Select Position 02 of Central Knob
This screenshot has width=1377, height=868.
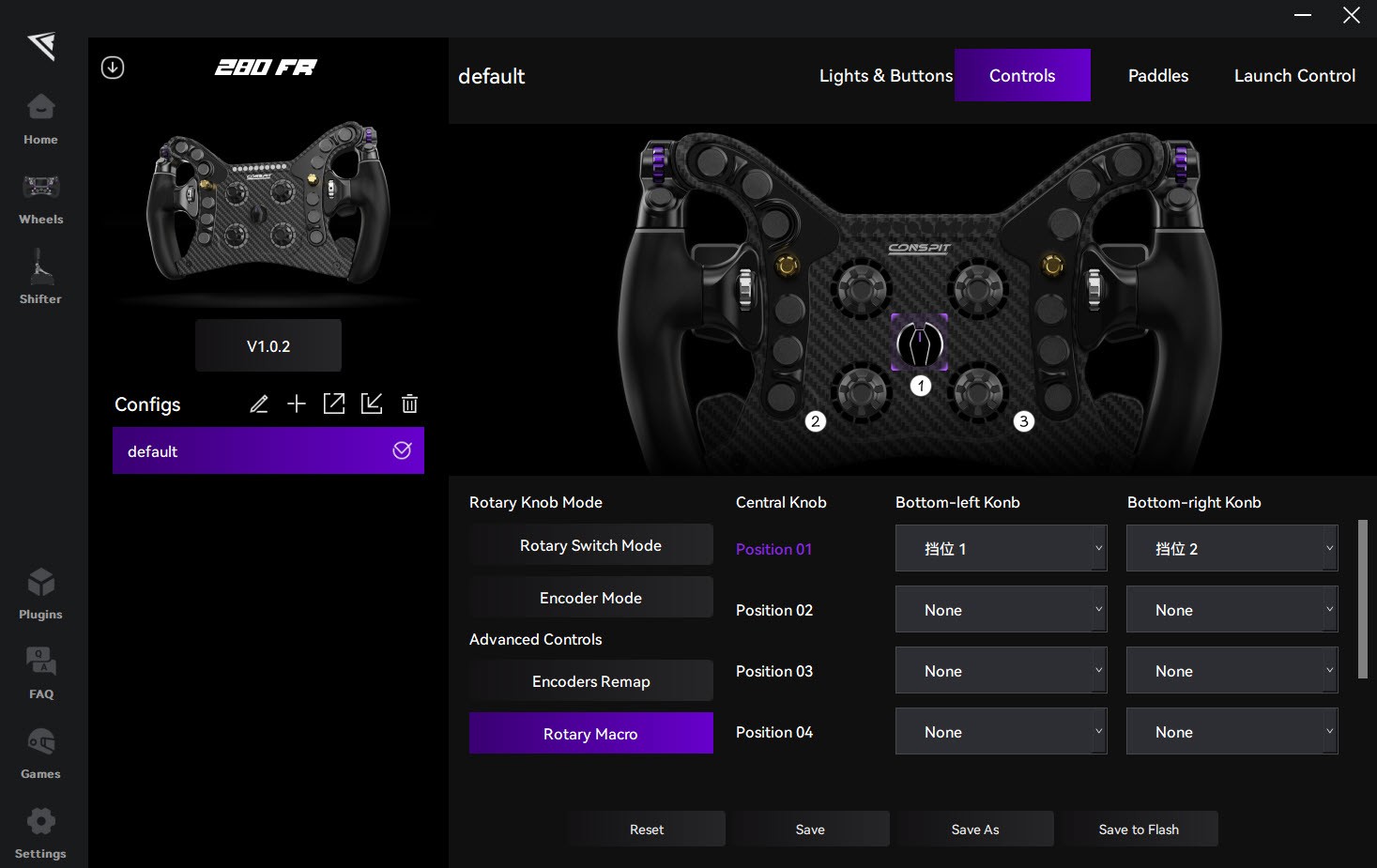774,610
